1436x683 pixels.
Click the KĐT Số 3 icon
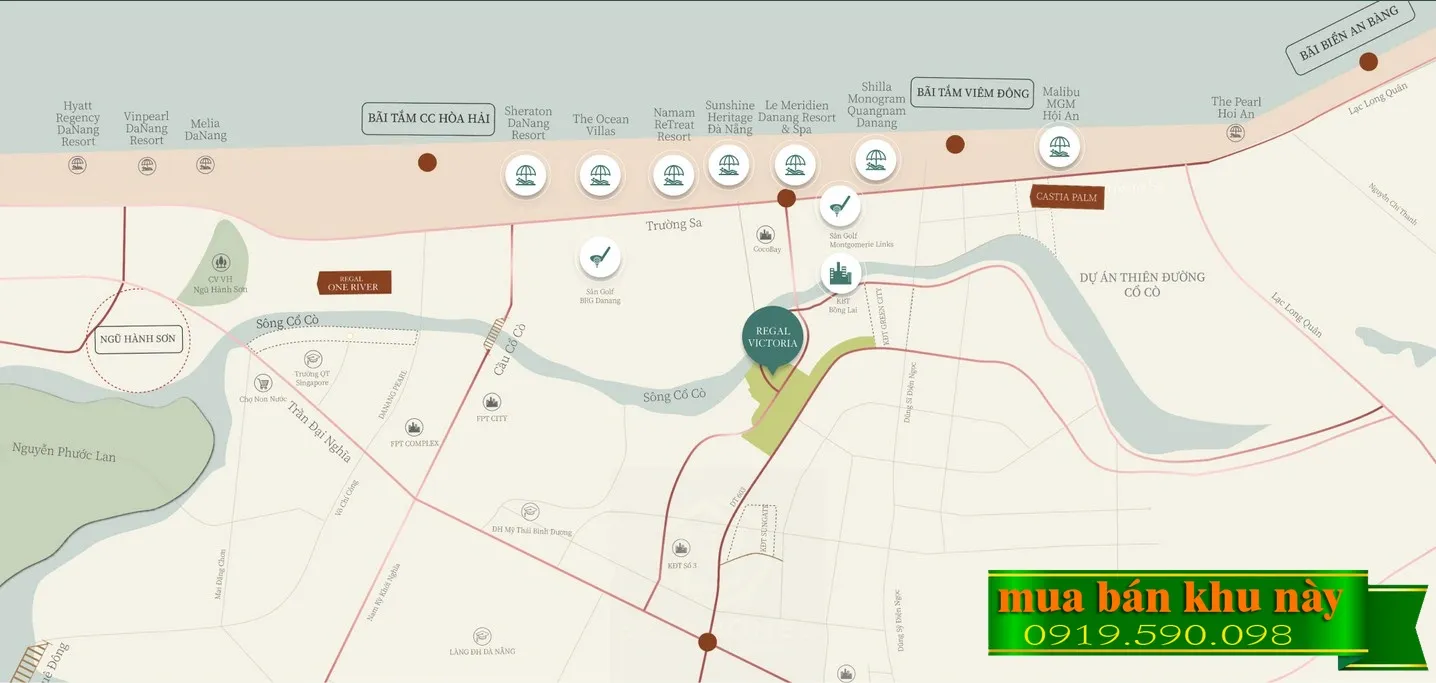tap(682, 548)
